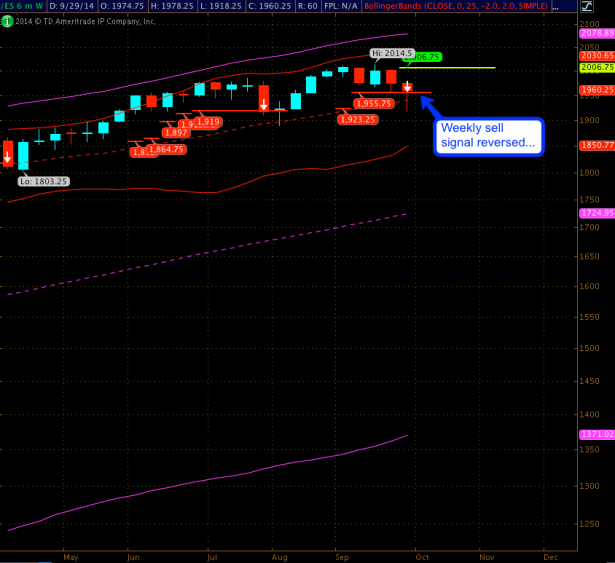Click the 1,955.75 red price label
Image resolution: width=615 pixels, height=563 pixels.
pos(374,103)
